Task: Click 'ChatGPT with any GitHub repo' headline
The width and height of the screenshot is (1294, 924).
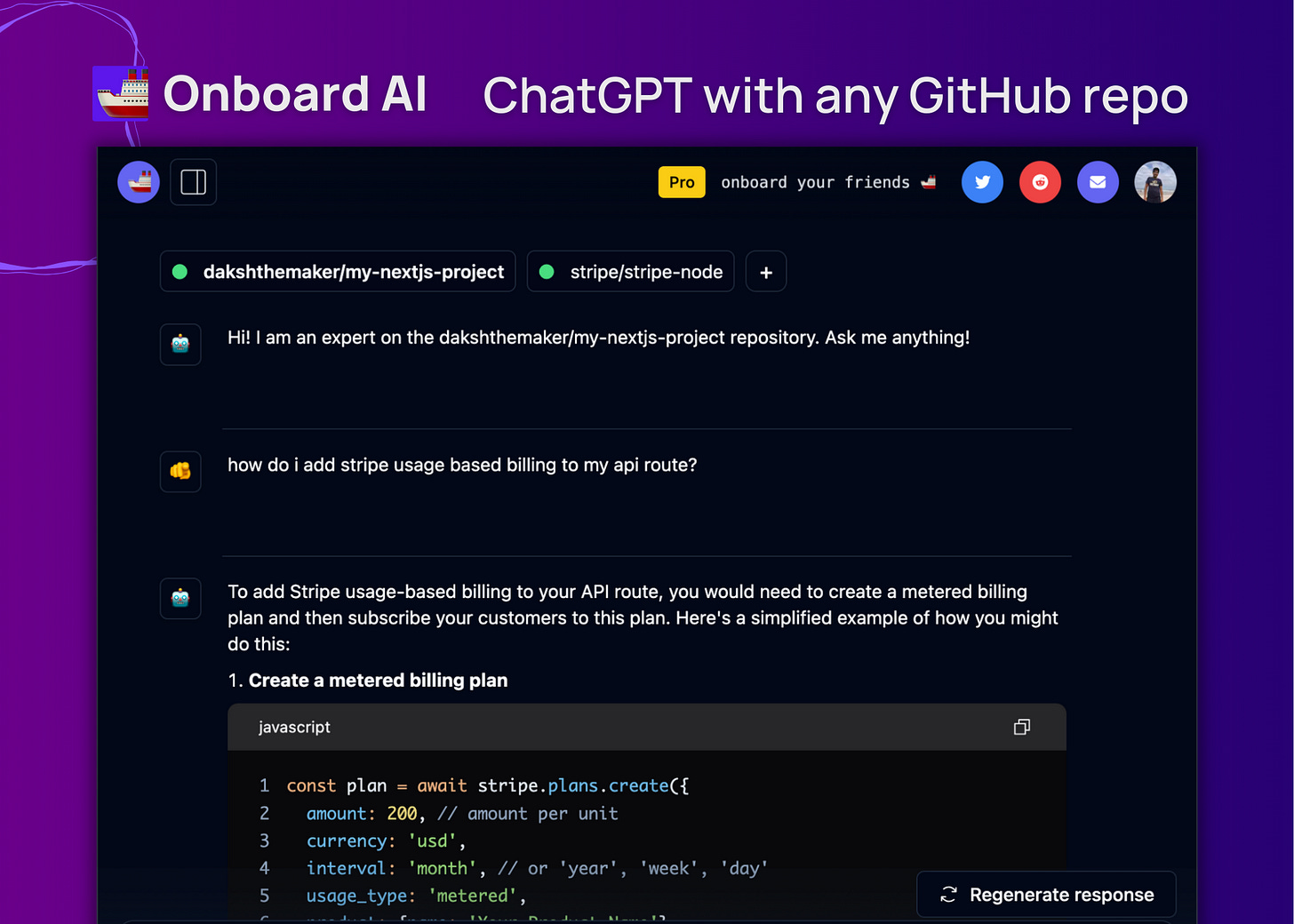Action: click(835, 96)
